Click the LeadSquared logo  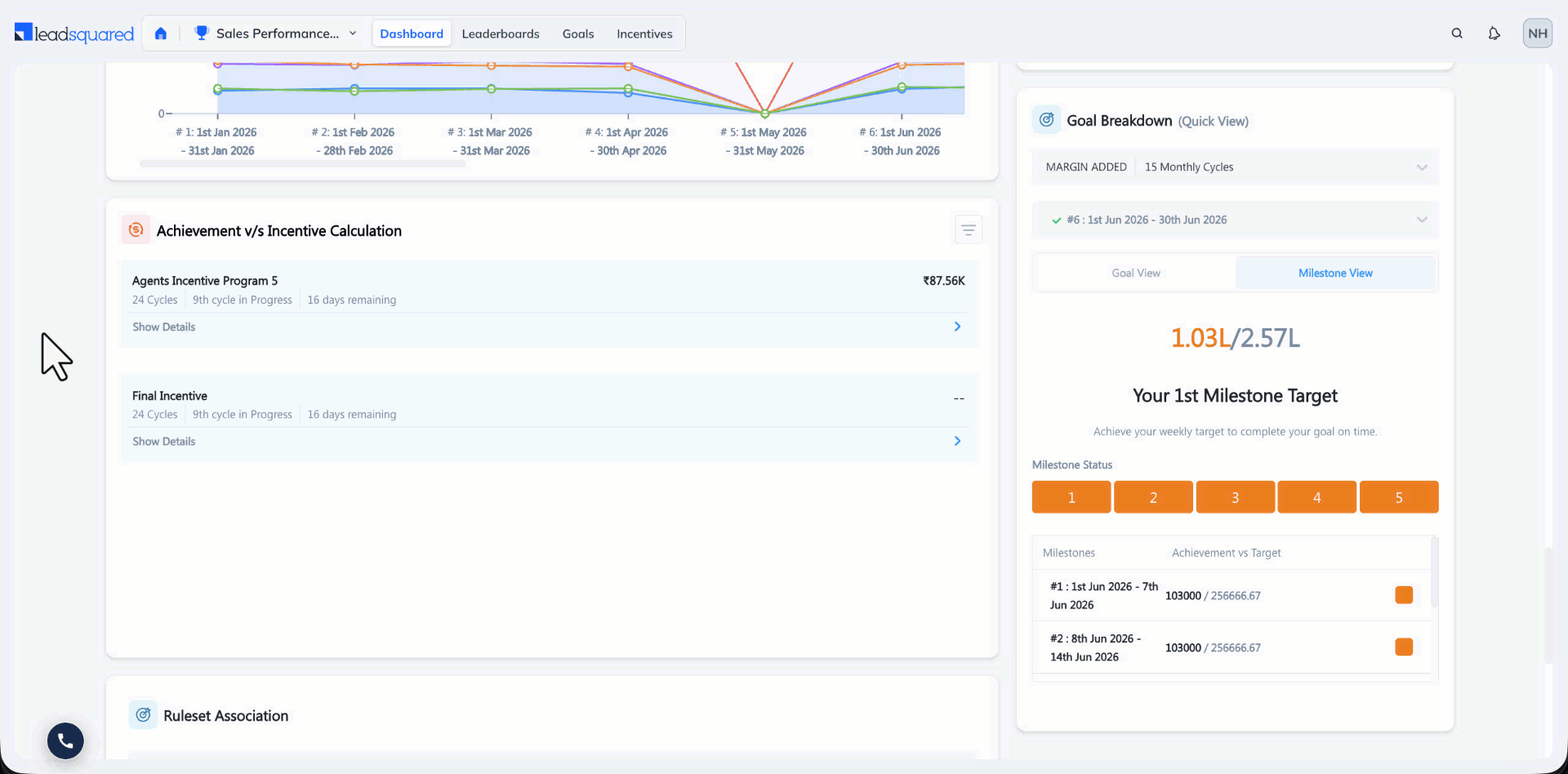[74, 33]
